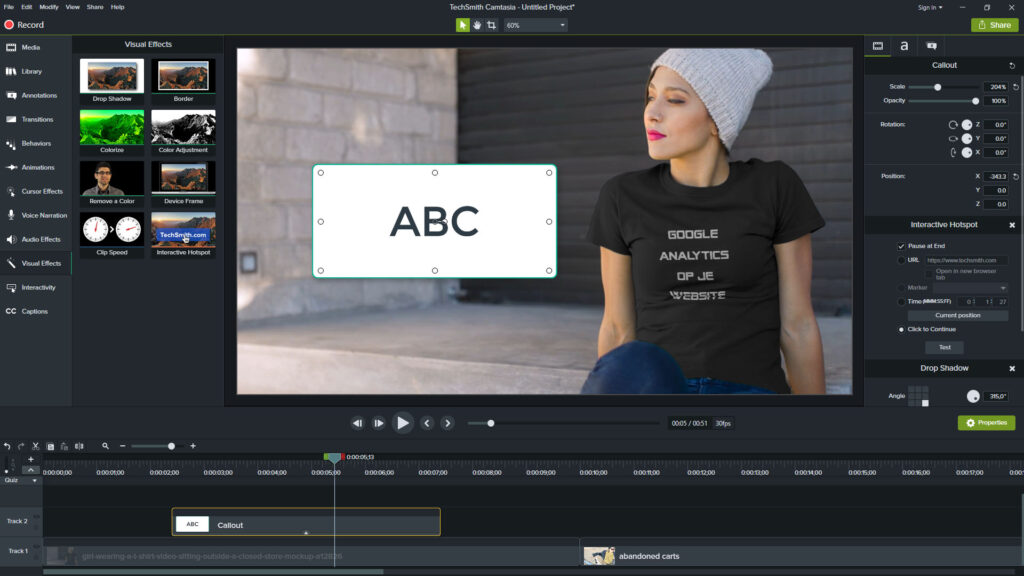Select the Border effect thumbnail
The image size is (1024, 576).
click(183, 76)
